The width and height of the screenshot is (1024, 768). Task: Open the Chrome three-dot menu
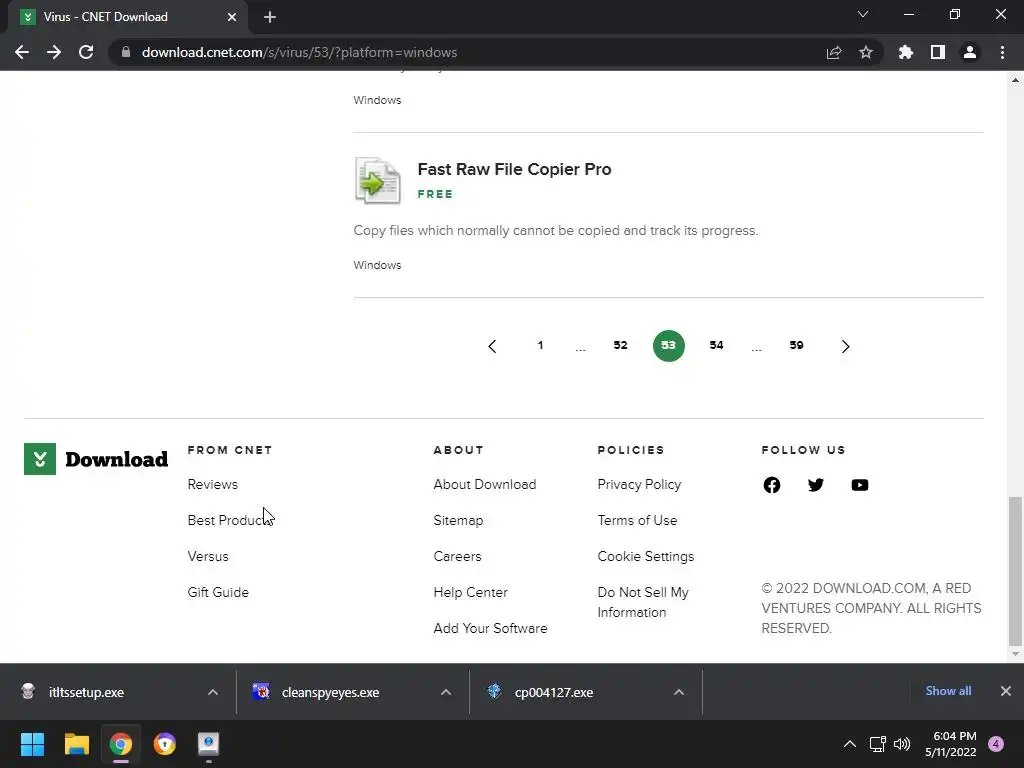coord(1002,52)
